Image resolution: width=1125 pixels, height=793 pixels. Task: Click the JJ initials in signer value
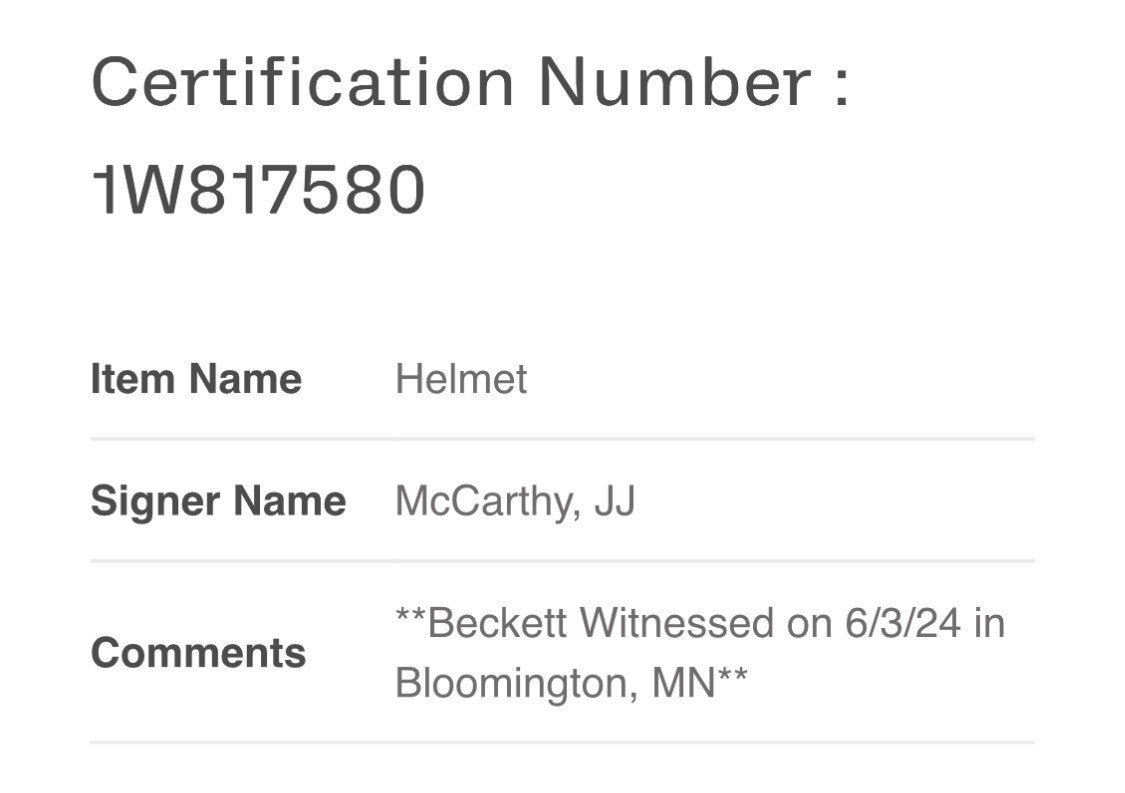[x=615, y=500]
